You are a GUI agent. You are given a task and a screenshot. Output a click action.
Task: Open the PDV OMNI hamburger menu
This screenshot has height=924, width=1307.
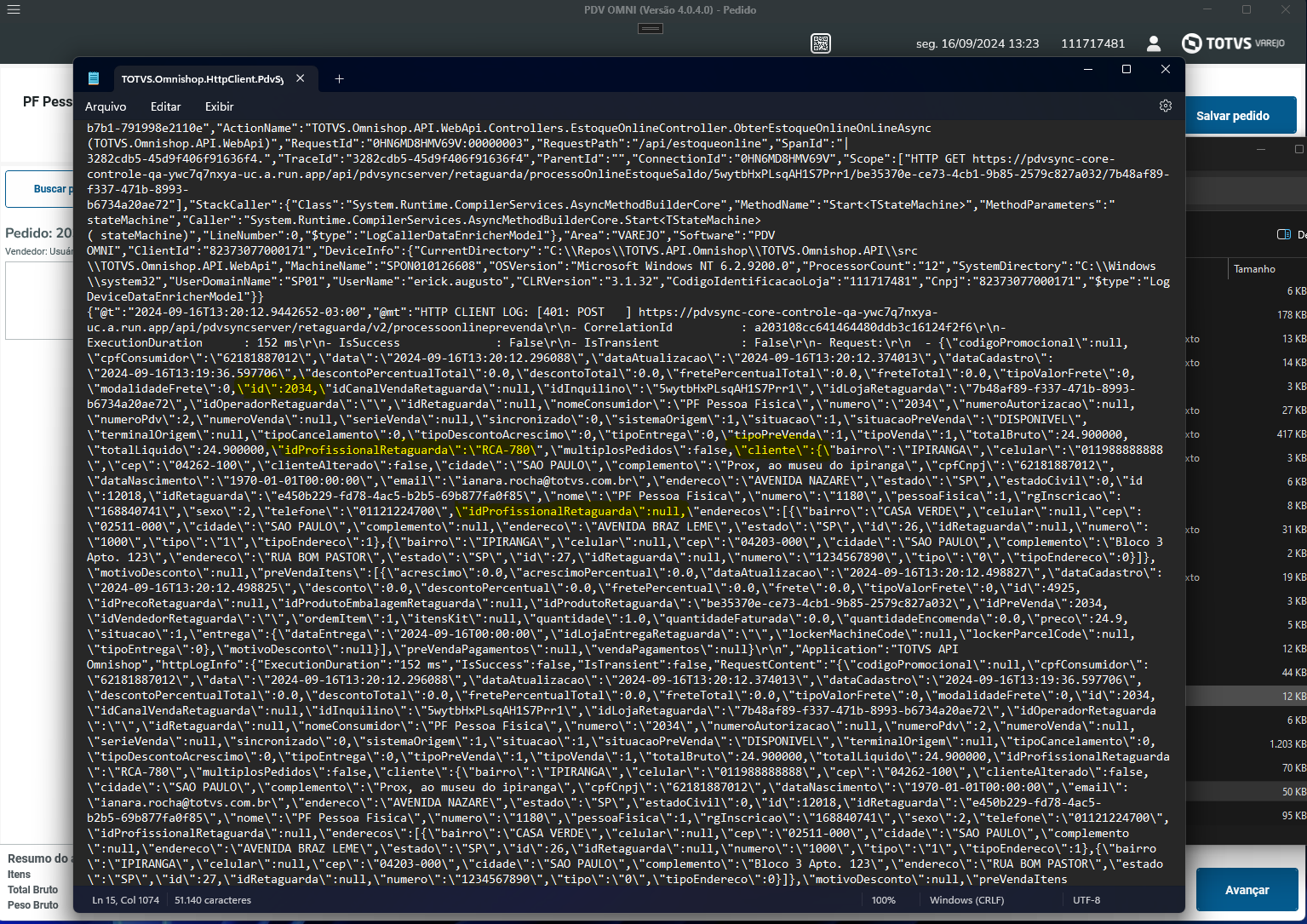point(13,10)
